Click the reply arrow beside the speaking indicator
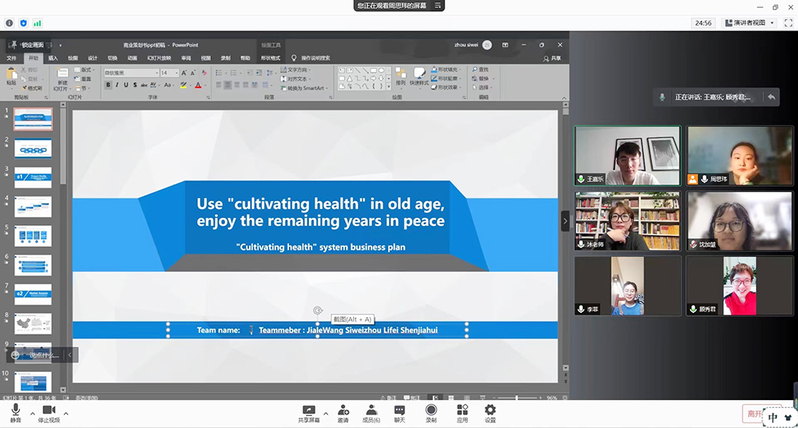Image resolution: width=798 pixels, height=428 pixels. (771, 97)
